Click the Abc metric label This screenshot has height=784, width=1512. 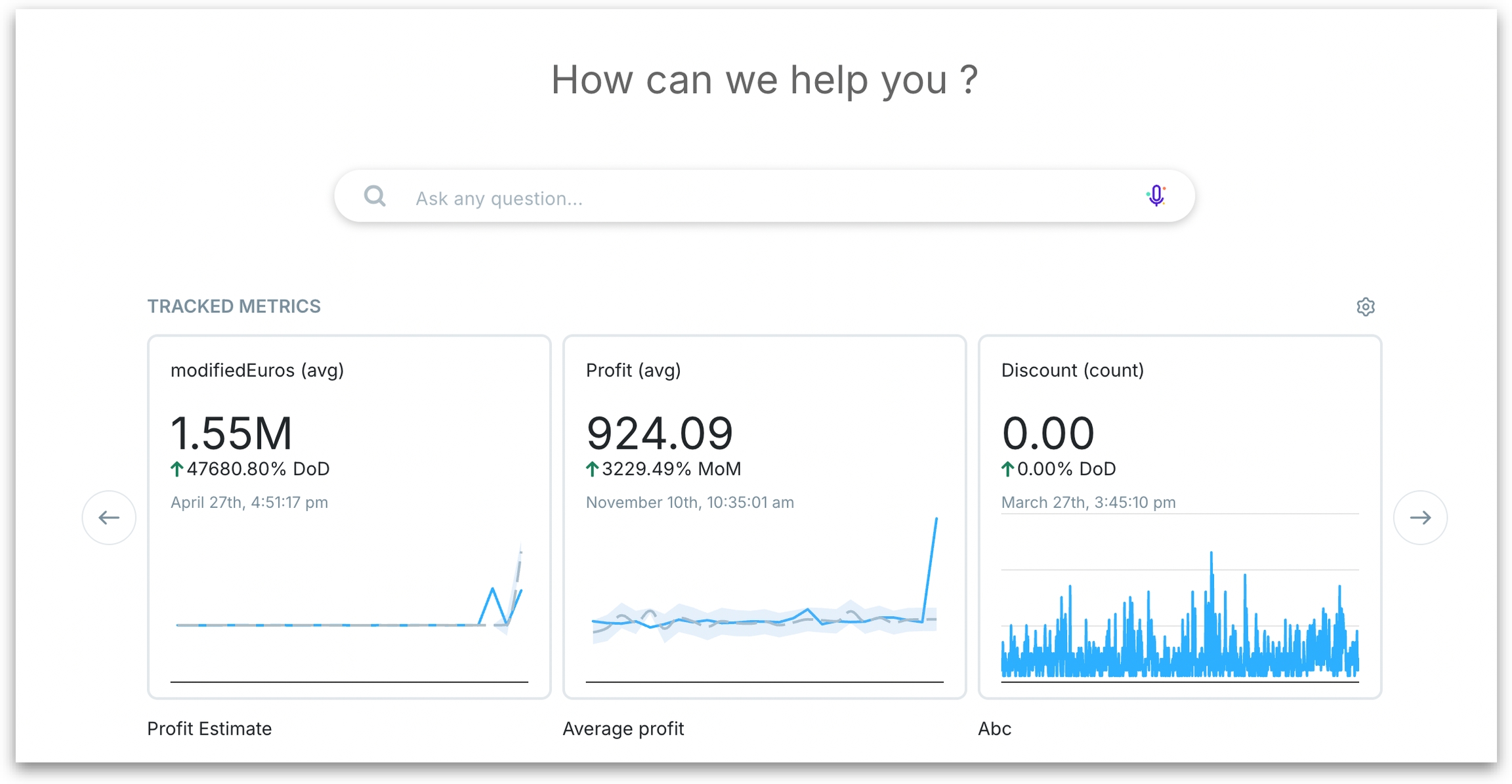coord(994,729)
